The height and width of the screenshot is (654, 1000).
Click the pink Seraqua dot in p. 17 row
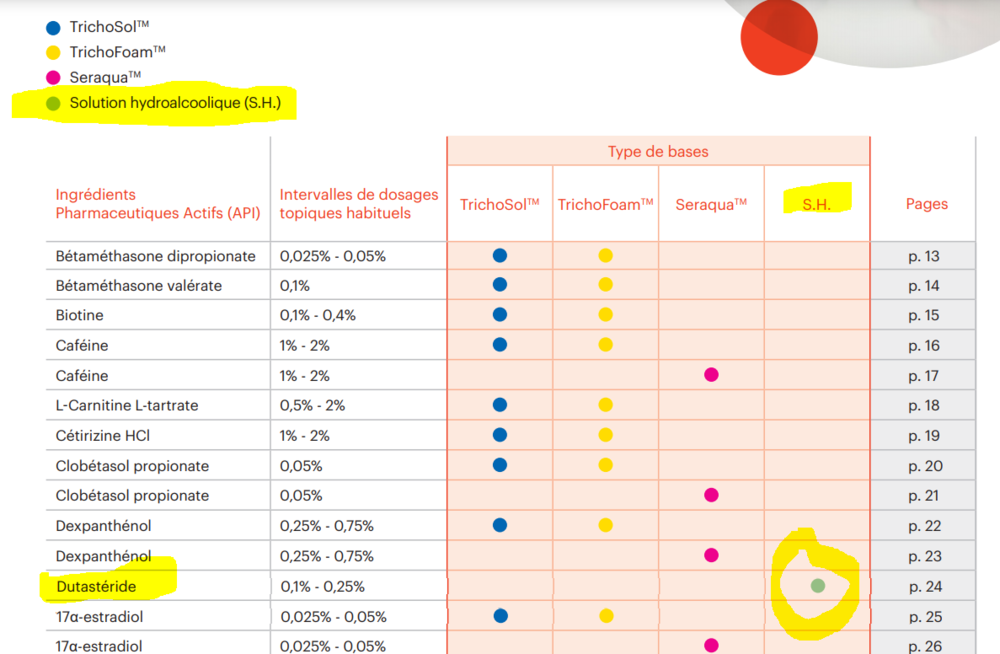tap(711, 375)
